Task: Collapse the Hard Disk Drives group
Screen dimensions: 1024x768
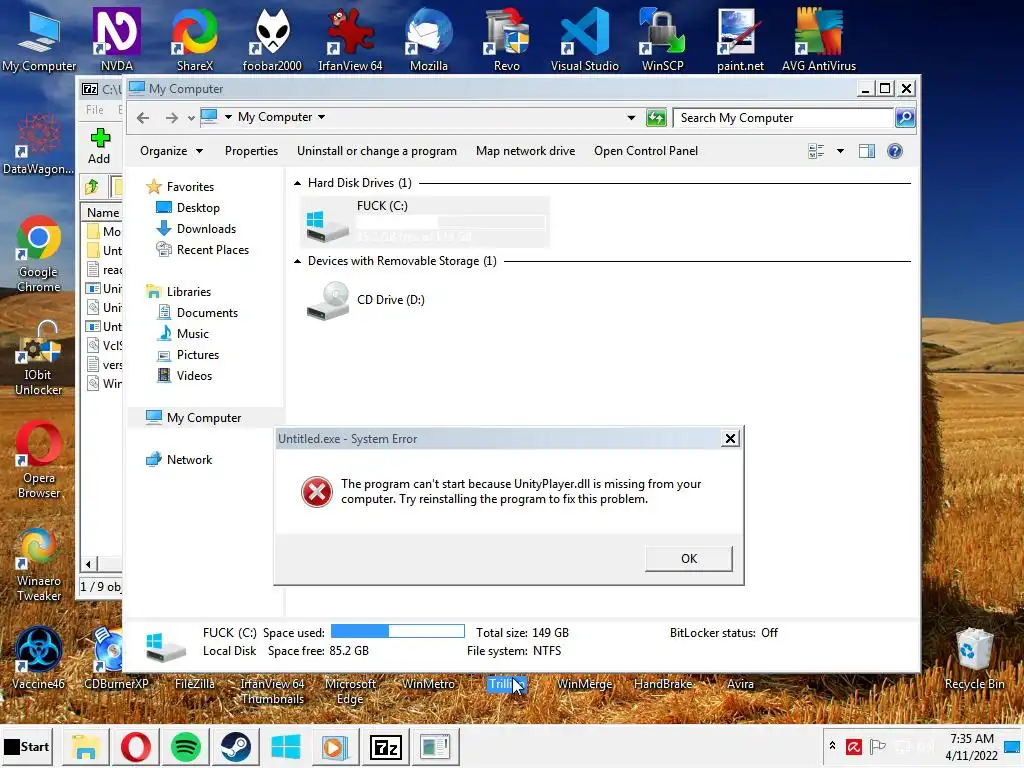Action: click(x=298, y=183)
